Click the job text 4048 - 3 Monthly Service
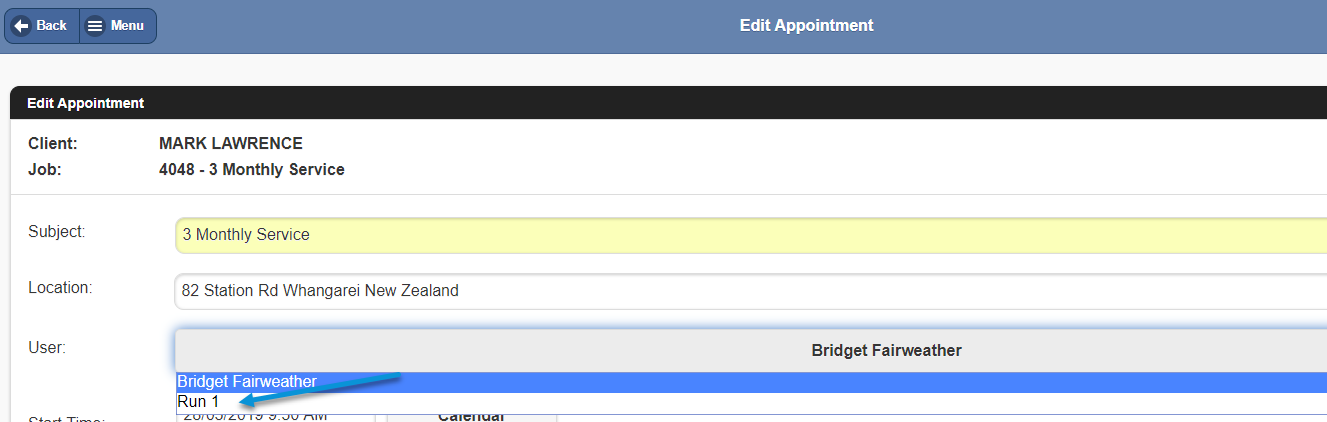This screenshot has height=422, width=1327. pos(252,170)
